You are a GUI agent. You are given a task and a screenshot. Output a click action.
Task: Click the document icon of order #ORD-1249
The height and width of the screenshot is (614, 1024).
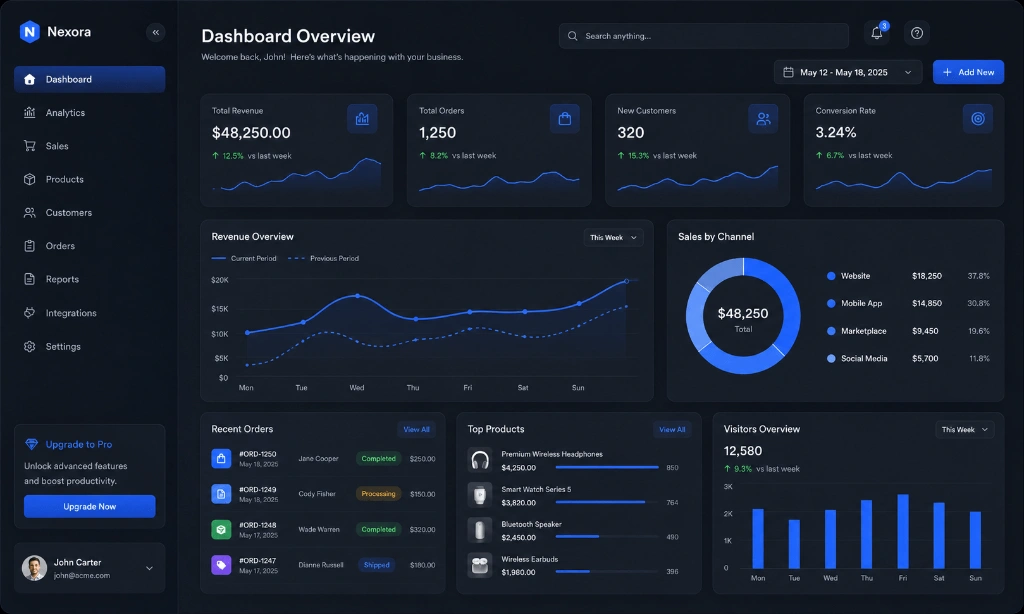tap(221, 494)
